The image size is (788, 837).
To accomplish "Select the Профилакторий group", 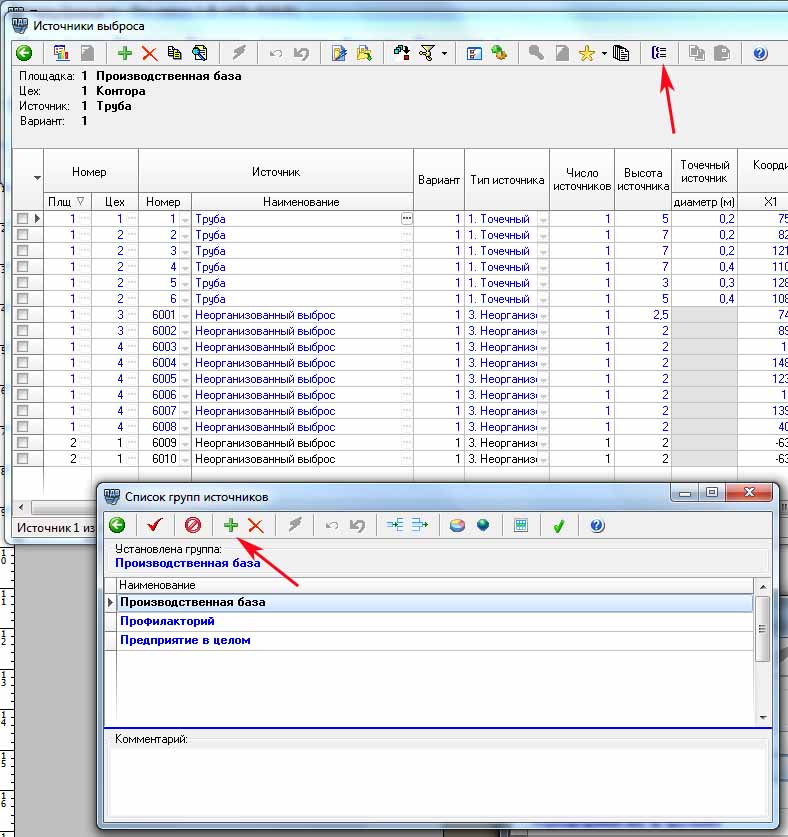I will [167, 621].
